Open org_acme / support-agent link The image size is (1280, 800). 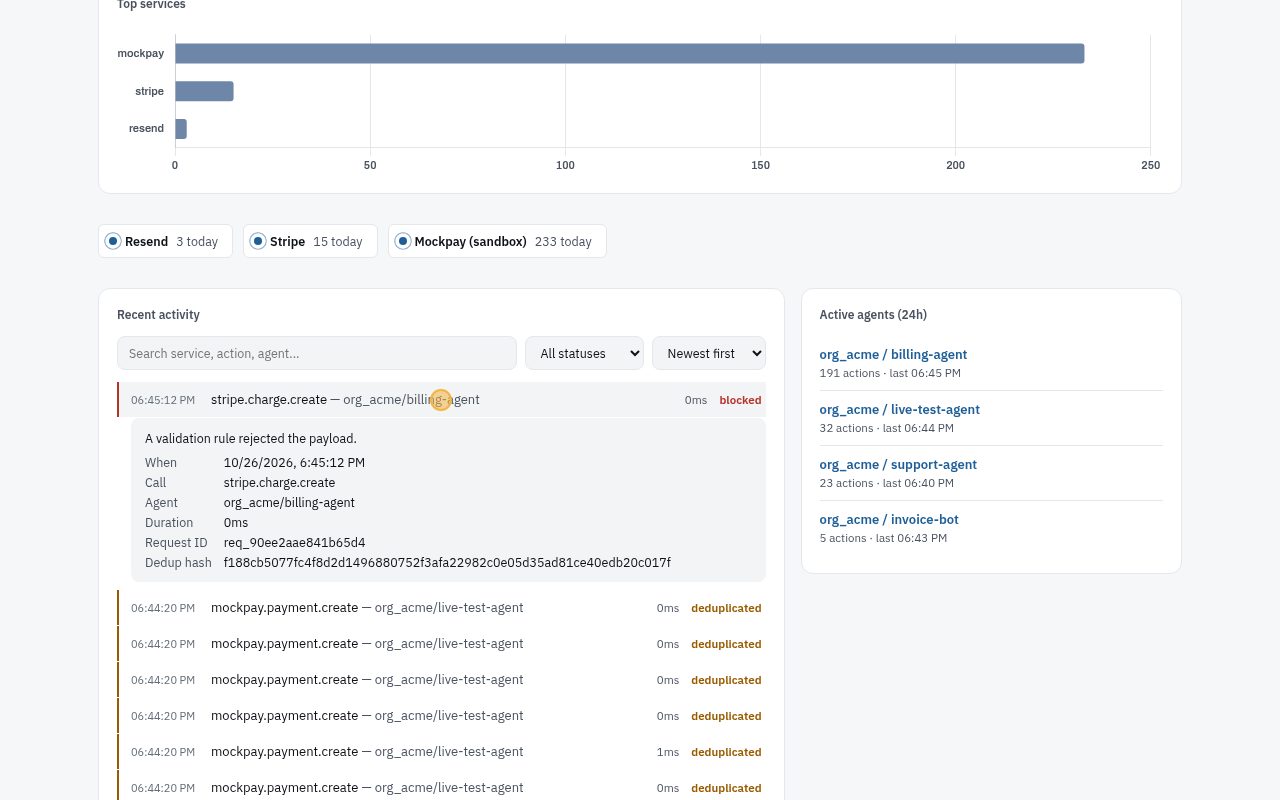(x=898, y=464)
